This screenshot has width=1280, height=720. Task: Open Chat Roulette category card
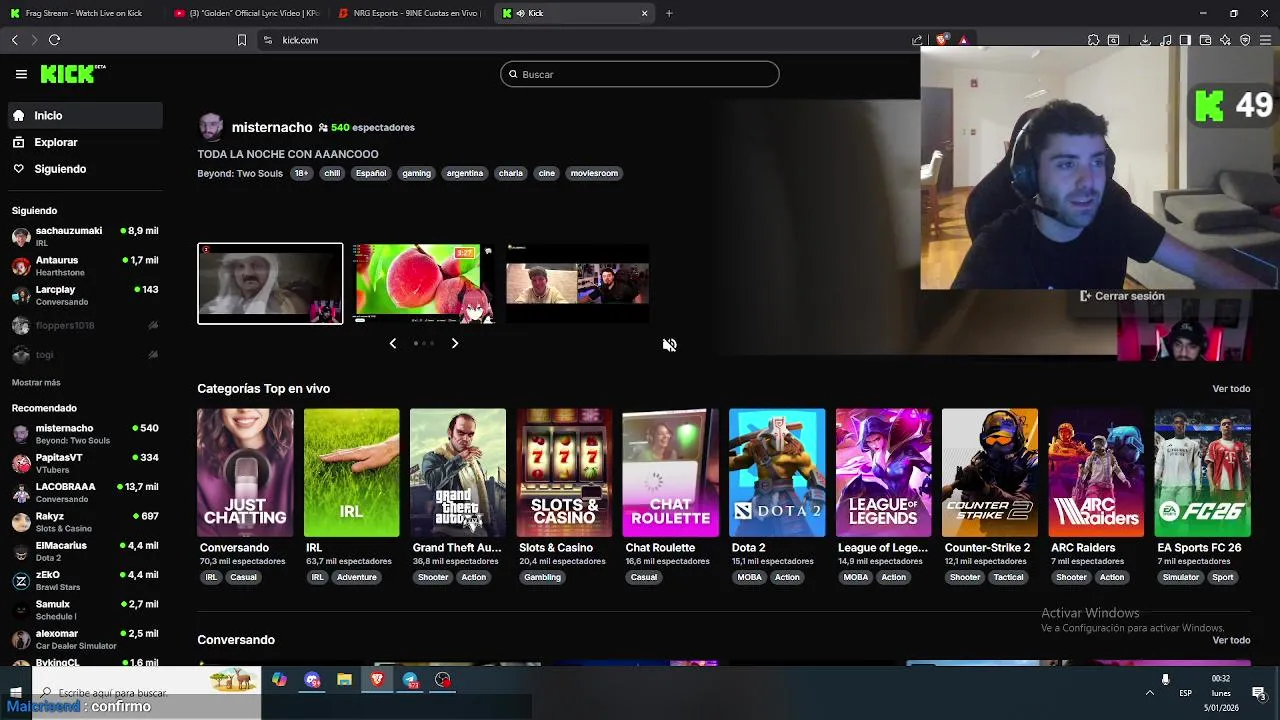(670, 473)
